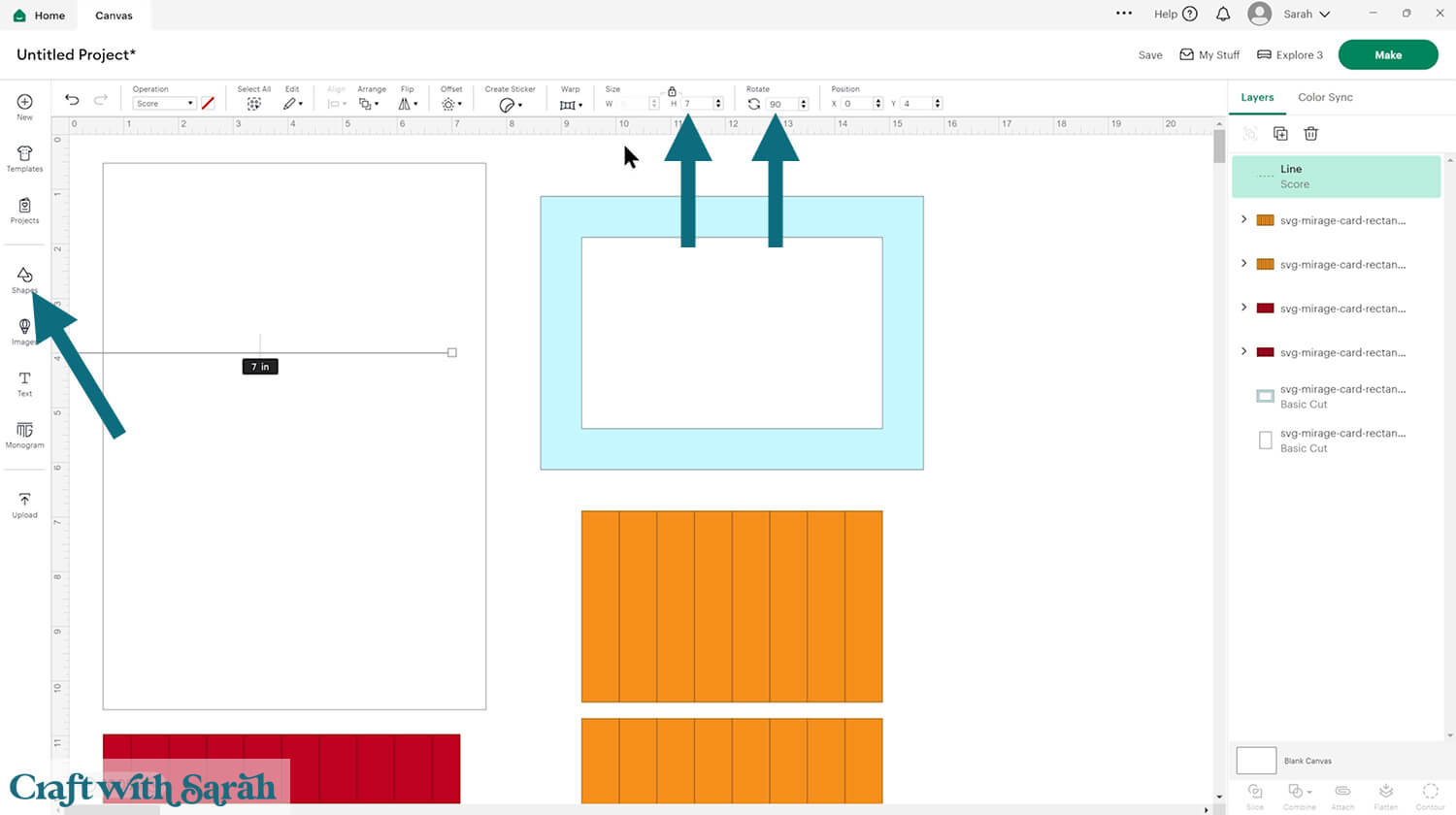
Task: Click the Upload icon in sidebar
Action: [x=24, y=505]
